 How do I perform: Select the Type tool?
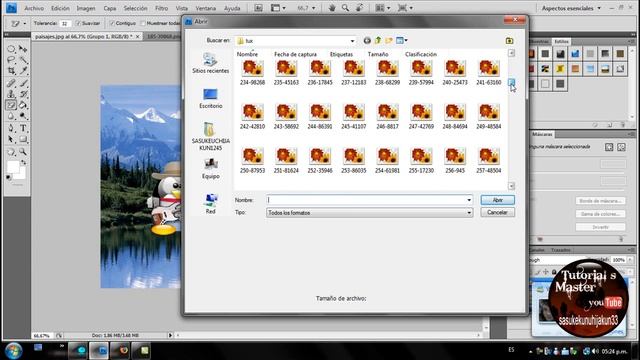23,129
